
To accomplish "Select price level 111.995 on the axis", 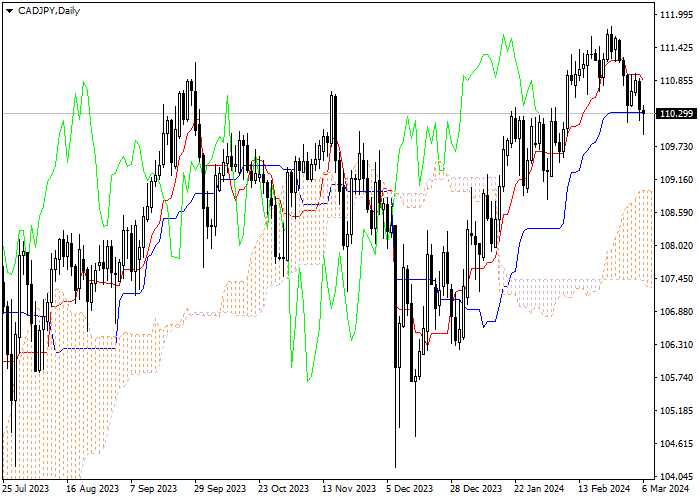I will [676, 15].
